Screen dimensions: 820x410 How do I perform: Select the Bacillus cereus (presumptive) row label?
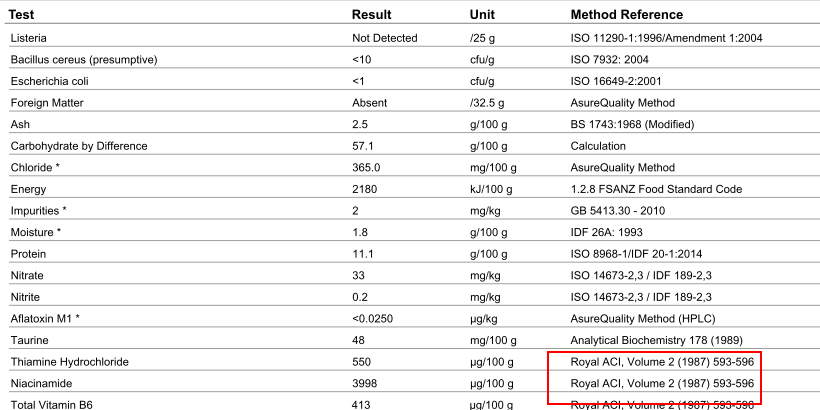coord(83,59)
